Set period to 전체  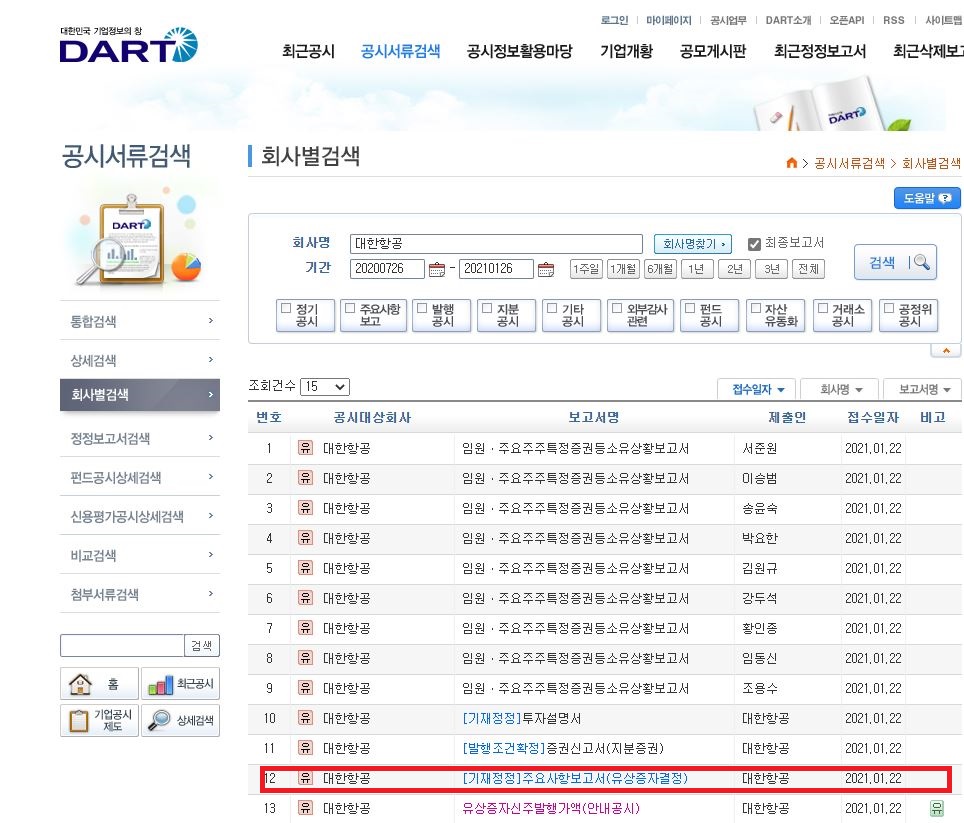[808, 269]
